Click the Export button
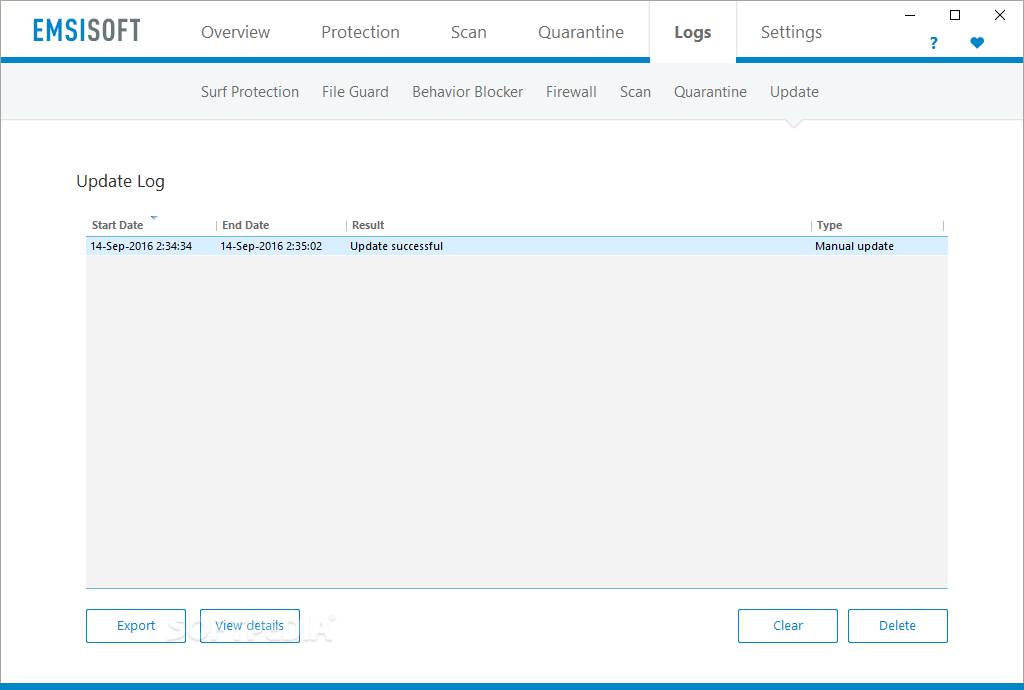1024x690 pixels. tap(136, 626)
